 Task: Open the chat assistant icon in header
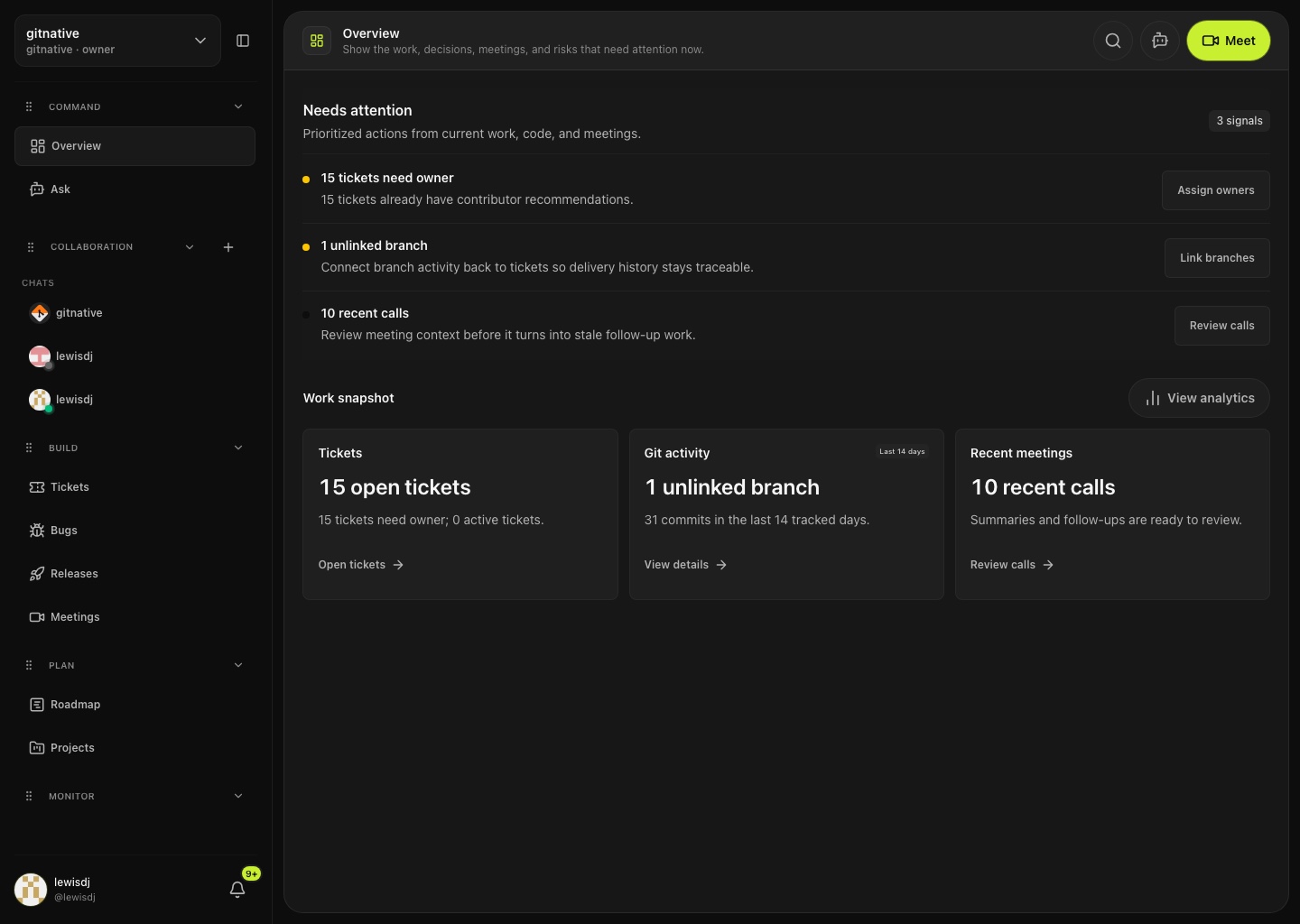[x=1160, y=41]
